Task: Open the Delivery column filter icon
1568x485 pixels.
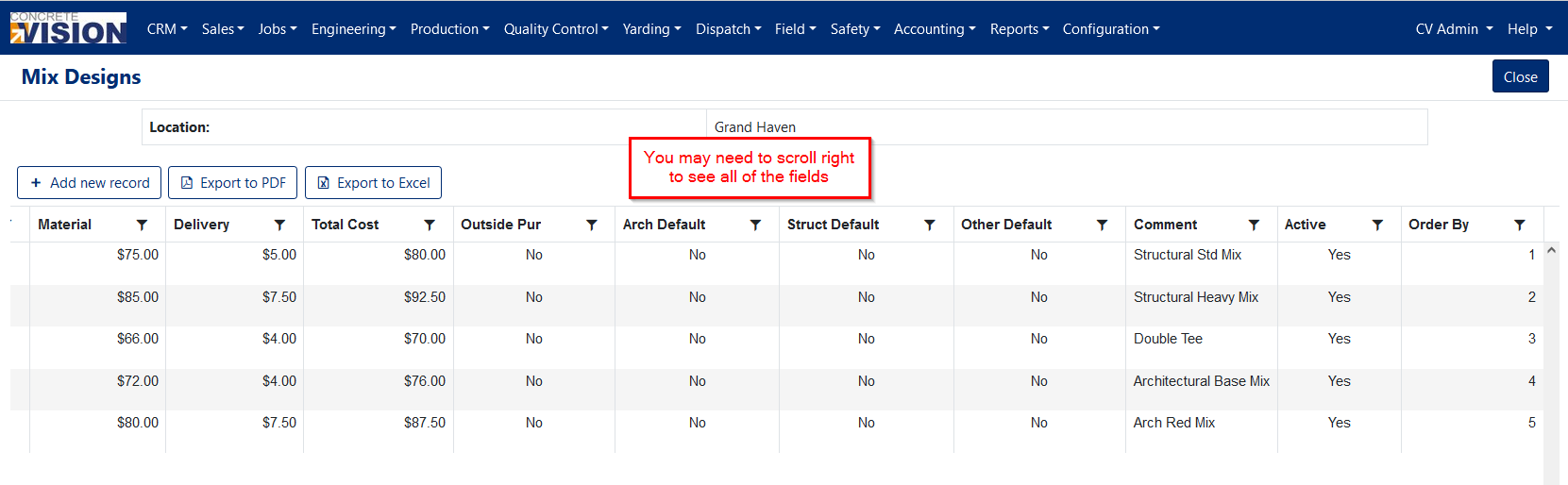Action: [279, 225]
